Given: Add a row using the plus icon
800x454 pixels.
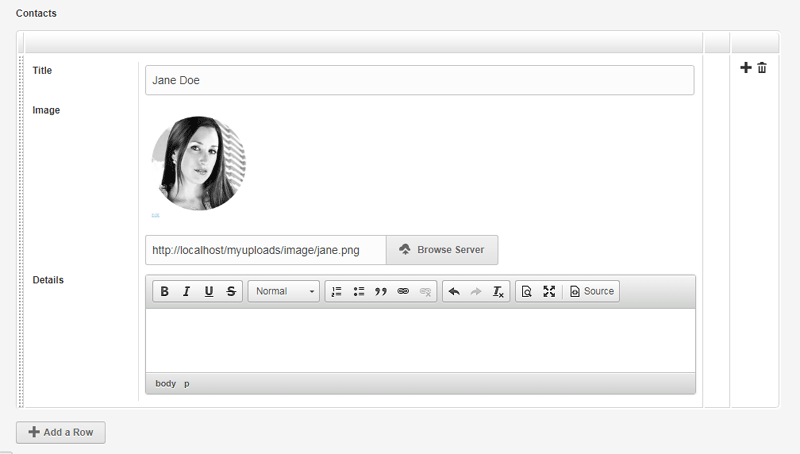Looking at the screenshot, I should point(745,67).
